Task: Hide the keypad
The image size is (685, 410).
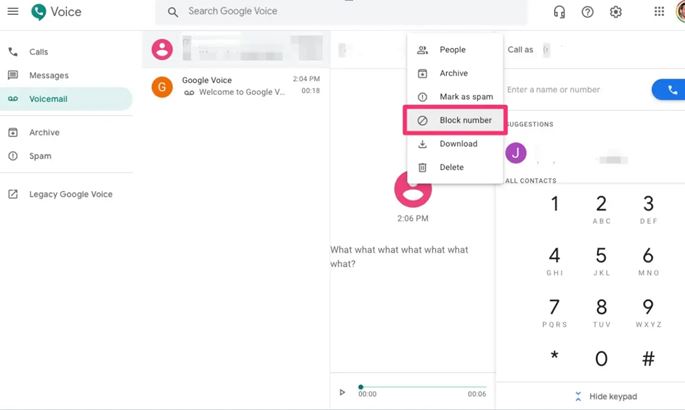Action: (x=606, y=396)
